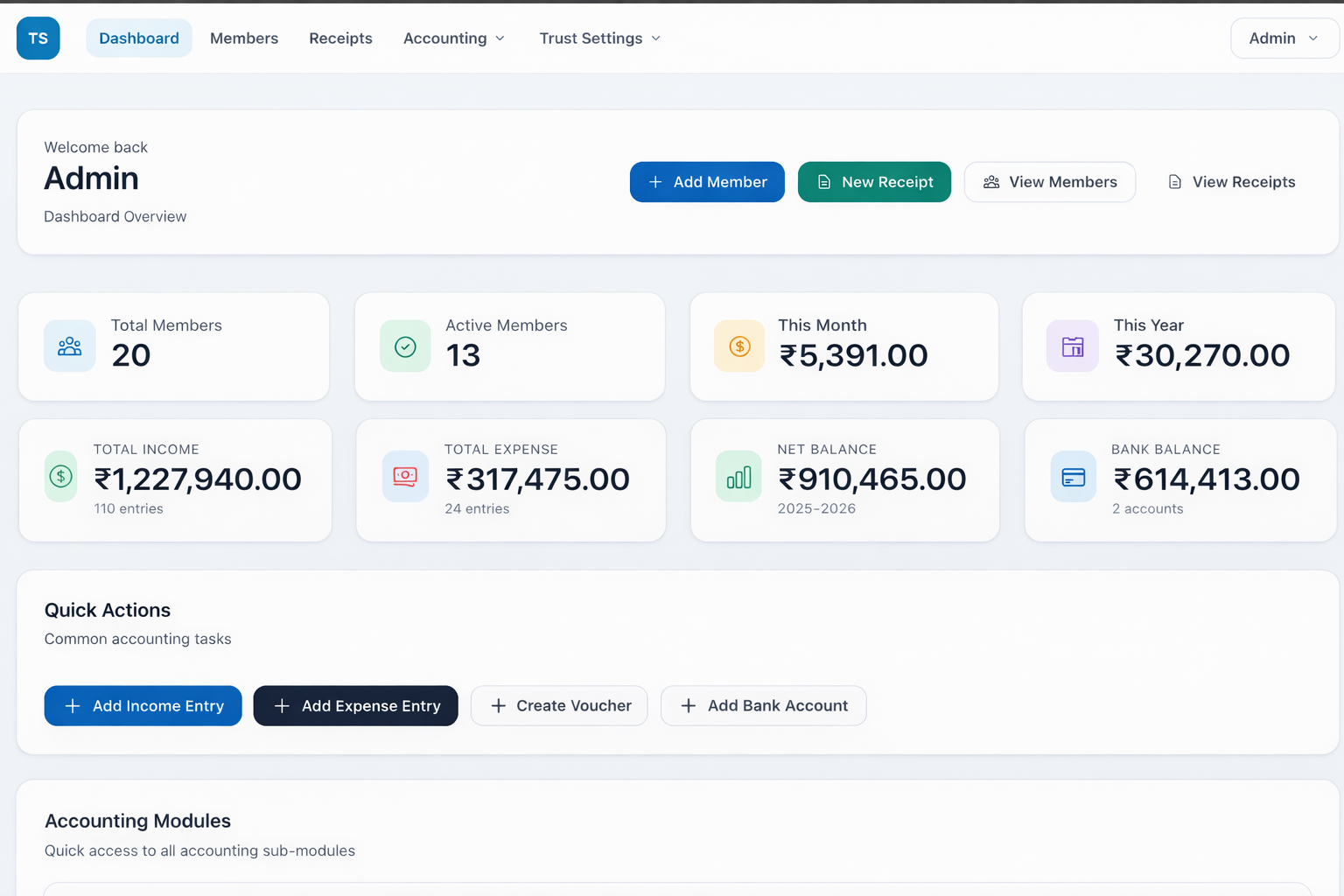This screenshot has height=896, width=1344.
Task: Select the Dashboard navigation item
Action: pyautogui.click(x=138, y=38)
